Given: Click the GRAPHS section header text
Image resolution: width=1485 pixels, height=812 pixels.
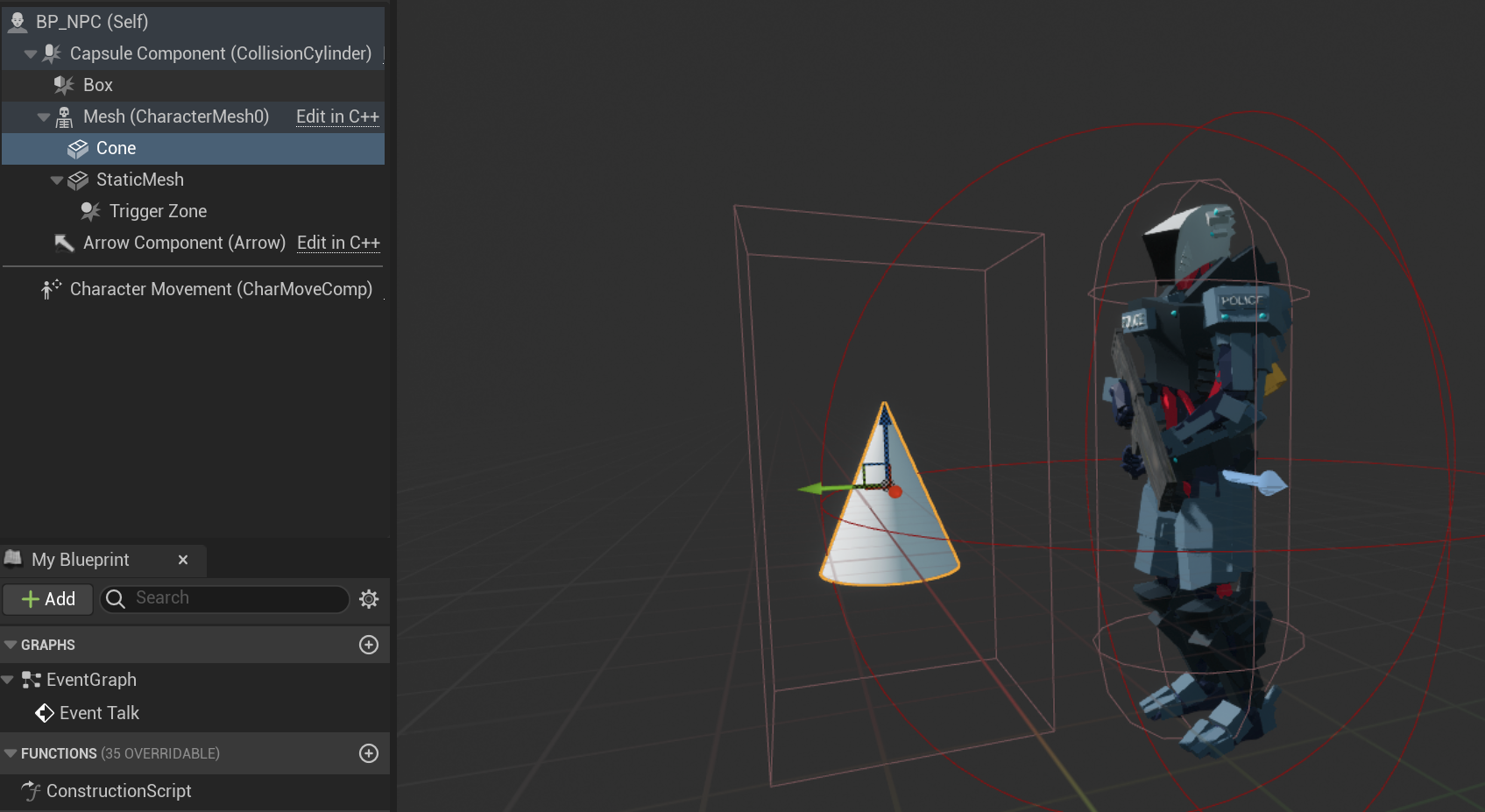Looking at the screenshot, I should (48, 645).
